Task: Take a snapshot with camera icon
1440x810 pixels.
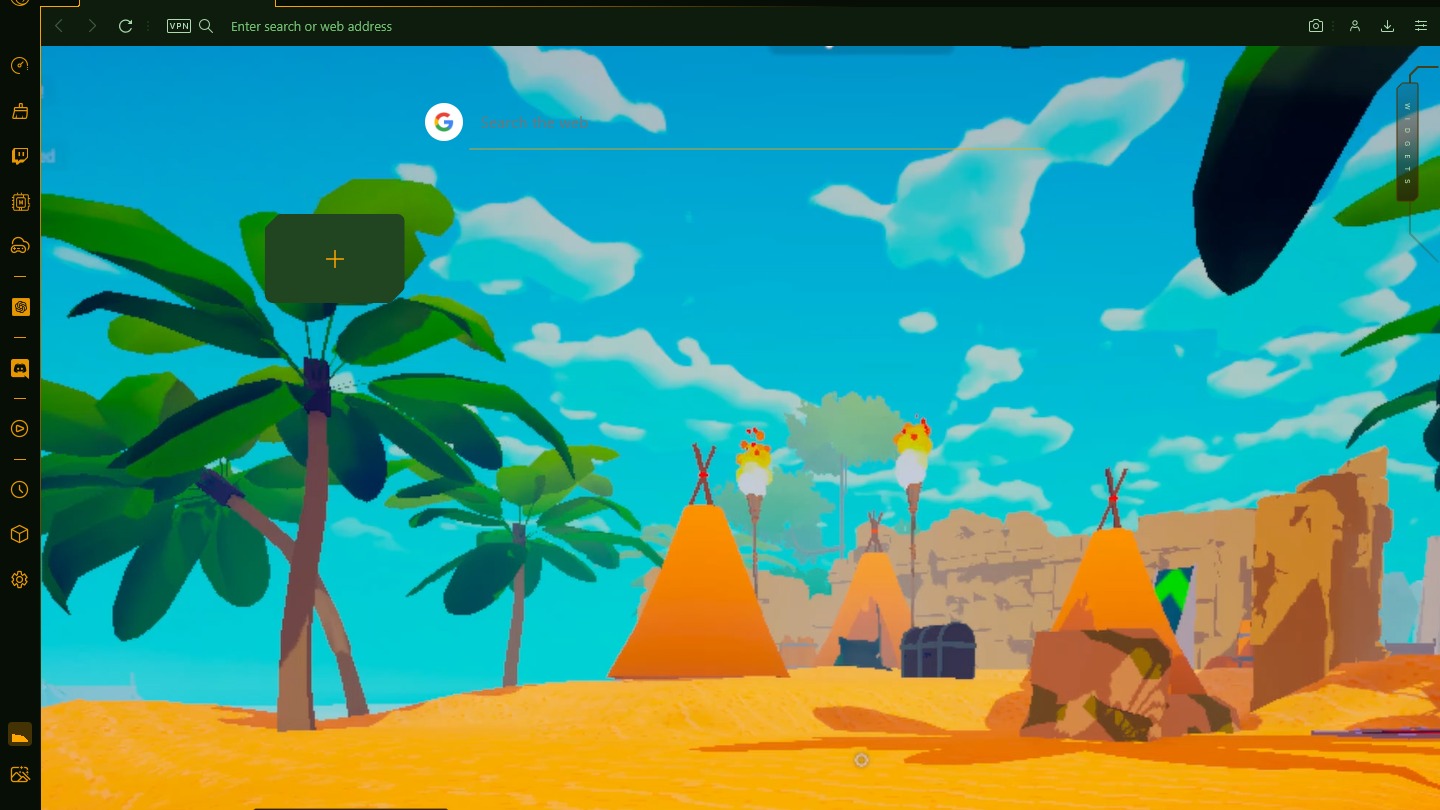Action: click(1316, 26)
